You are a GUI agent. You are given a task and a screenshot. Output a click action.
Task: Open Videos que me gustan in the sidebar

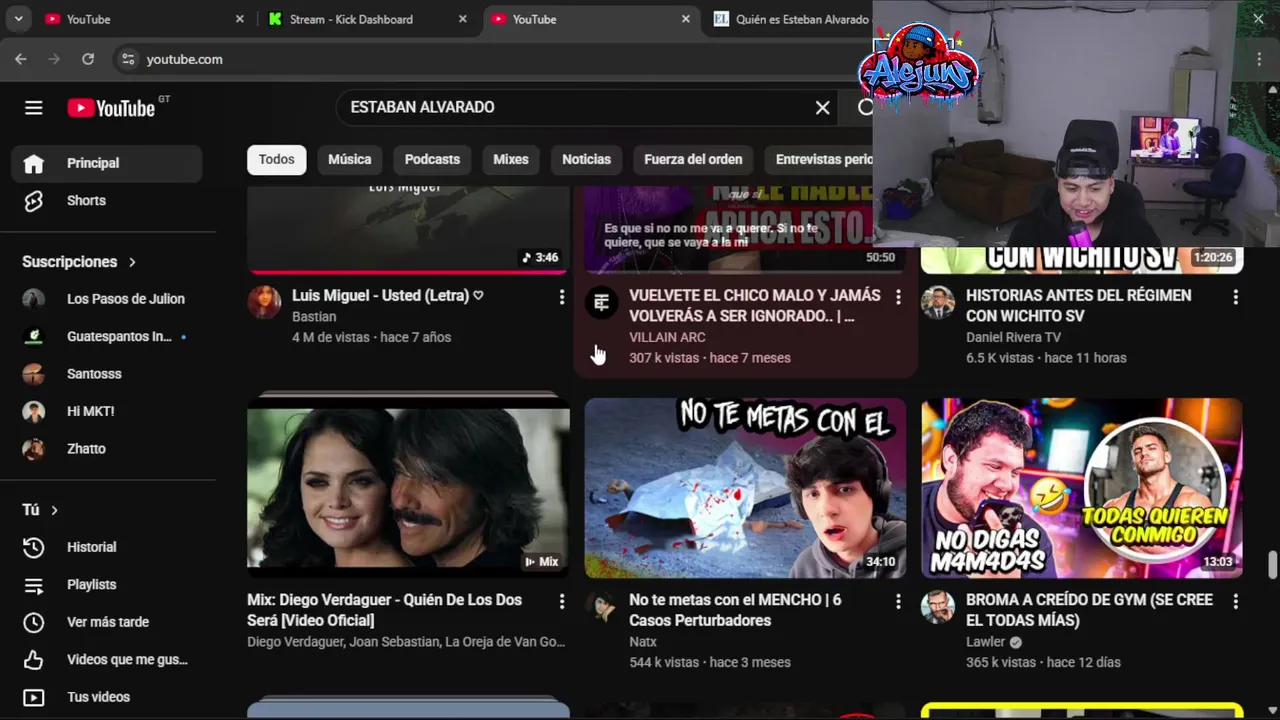(x=106, y=659)
